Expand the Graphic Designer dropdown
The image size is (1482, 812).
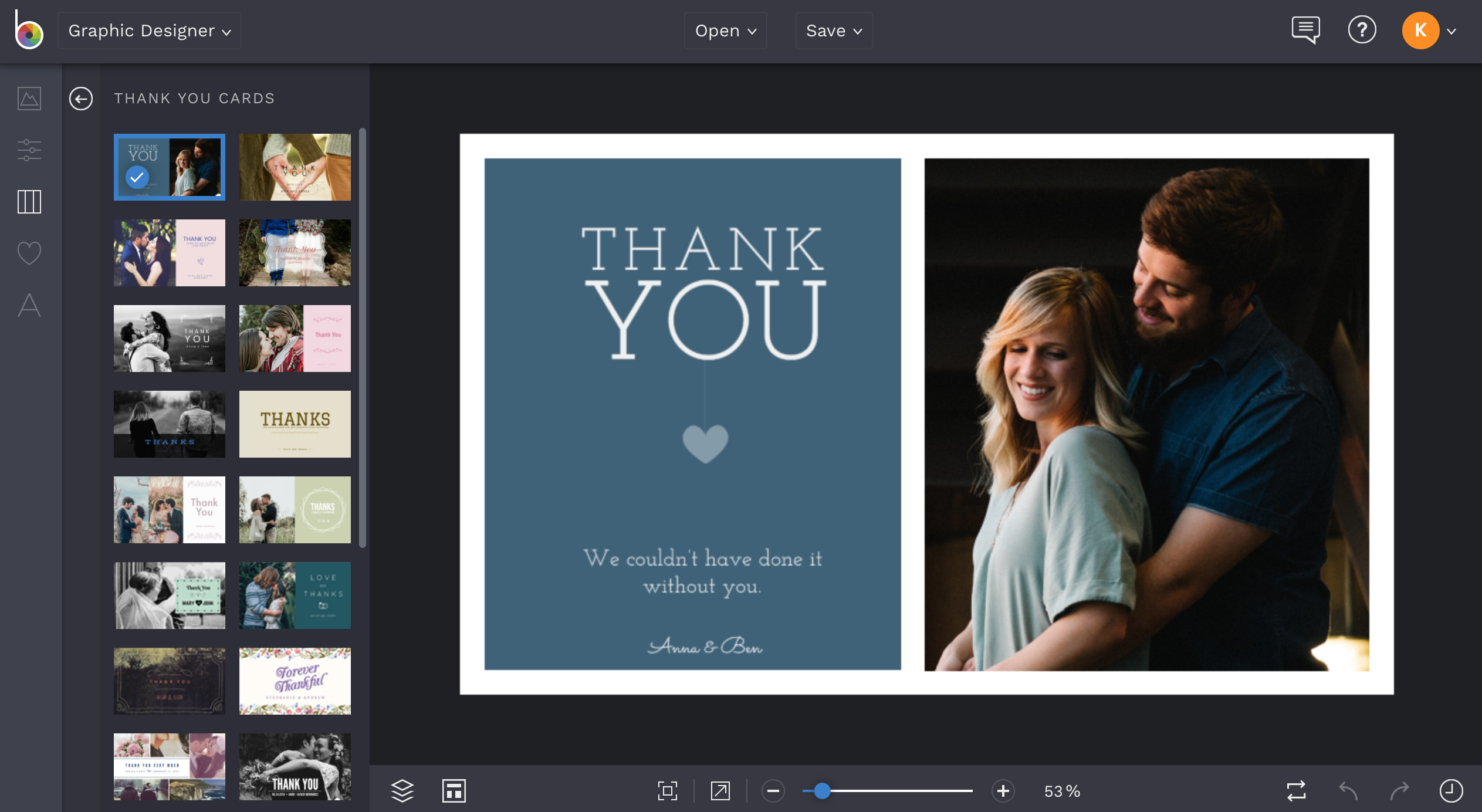point(150,31)
